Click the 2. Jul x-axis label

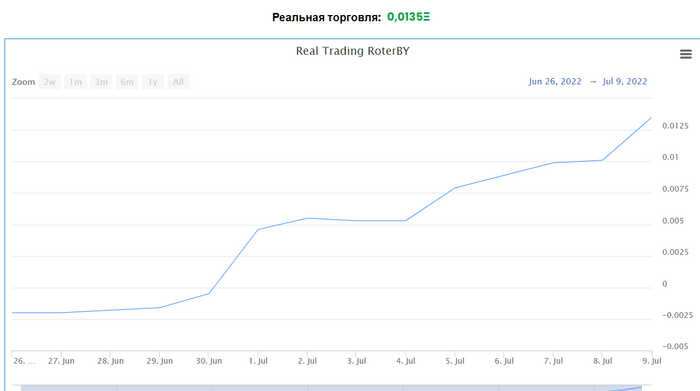307,361
